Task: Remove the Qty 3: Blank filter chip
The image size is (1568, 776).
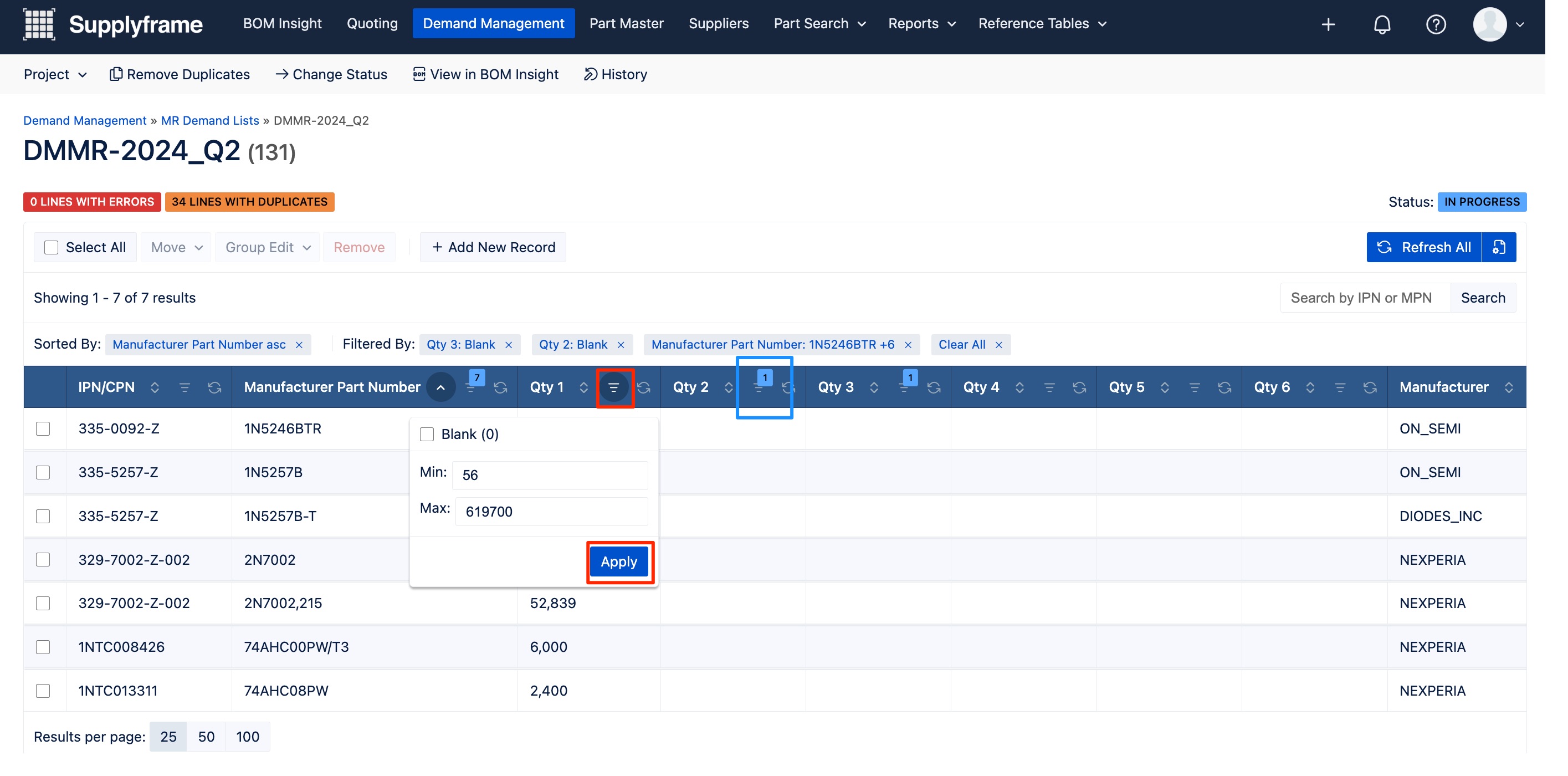Action: tap(509, 345)
